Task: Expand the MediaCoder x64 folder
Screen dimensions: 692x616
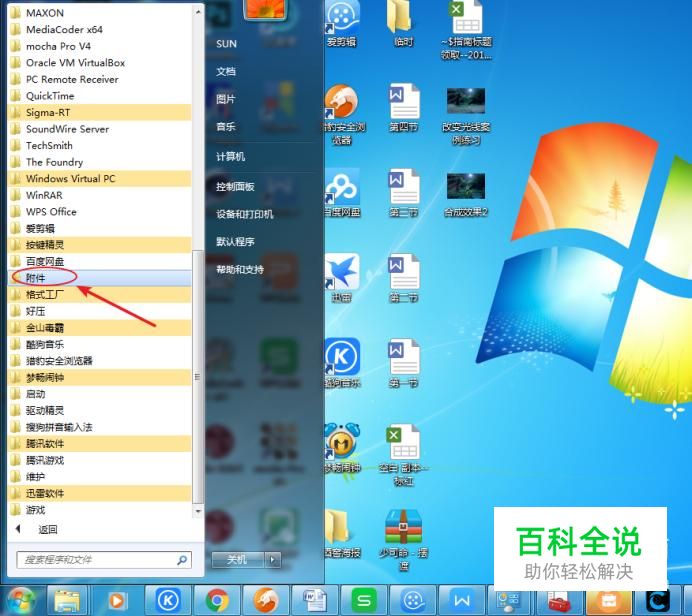Action: tap(100, 30)
